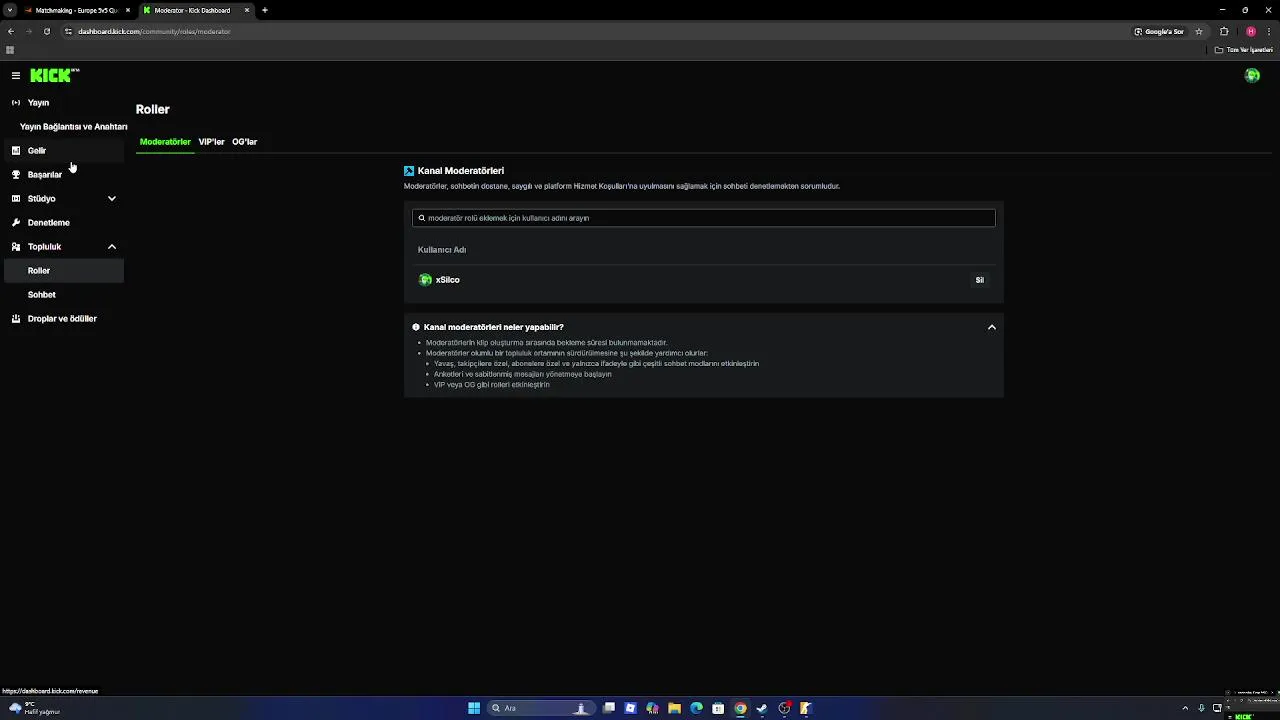Open the Chrome extensions puzzle icon
Image resolution: width=1280 pixels, height=720 pixels.
(x=1224, y=31)
